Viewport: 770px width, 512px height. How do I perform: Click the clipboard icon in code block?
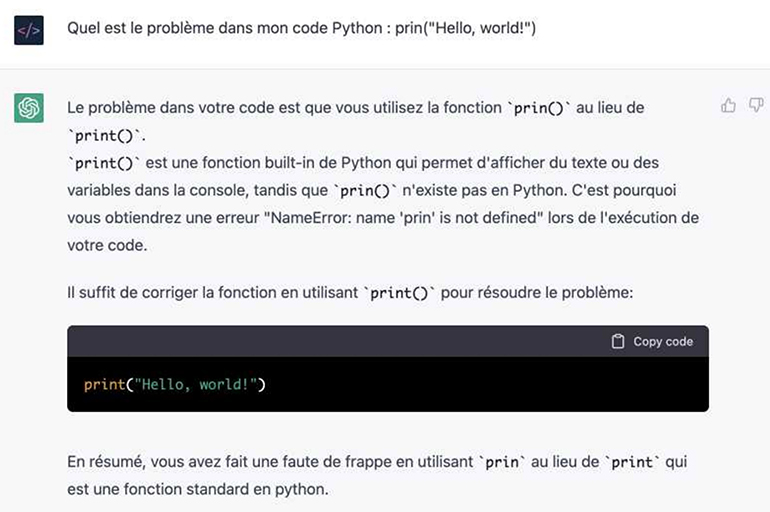tap(618, 341)
